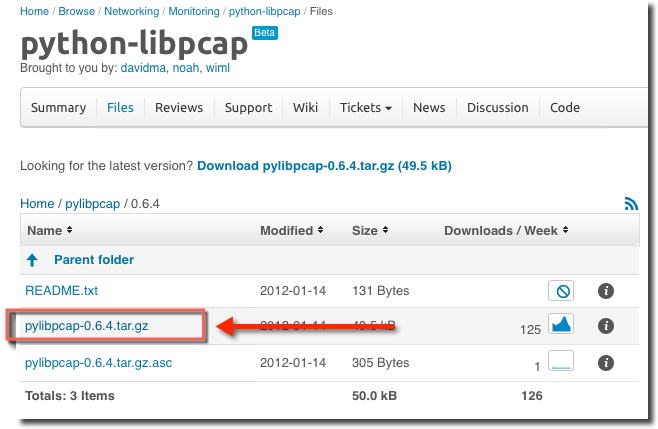Expand the Tickets dropdown menu
Screen dimensions: 658x429
coord(366,107)
